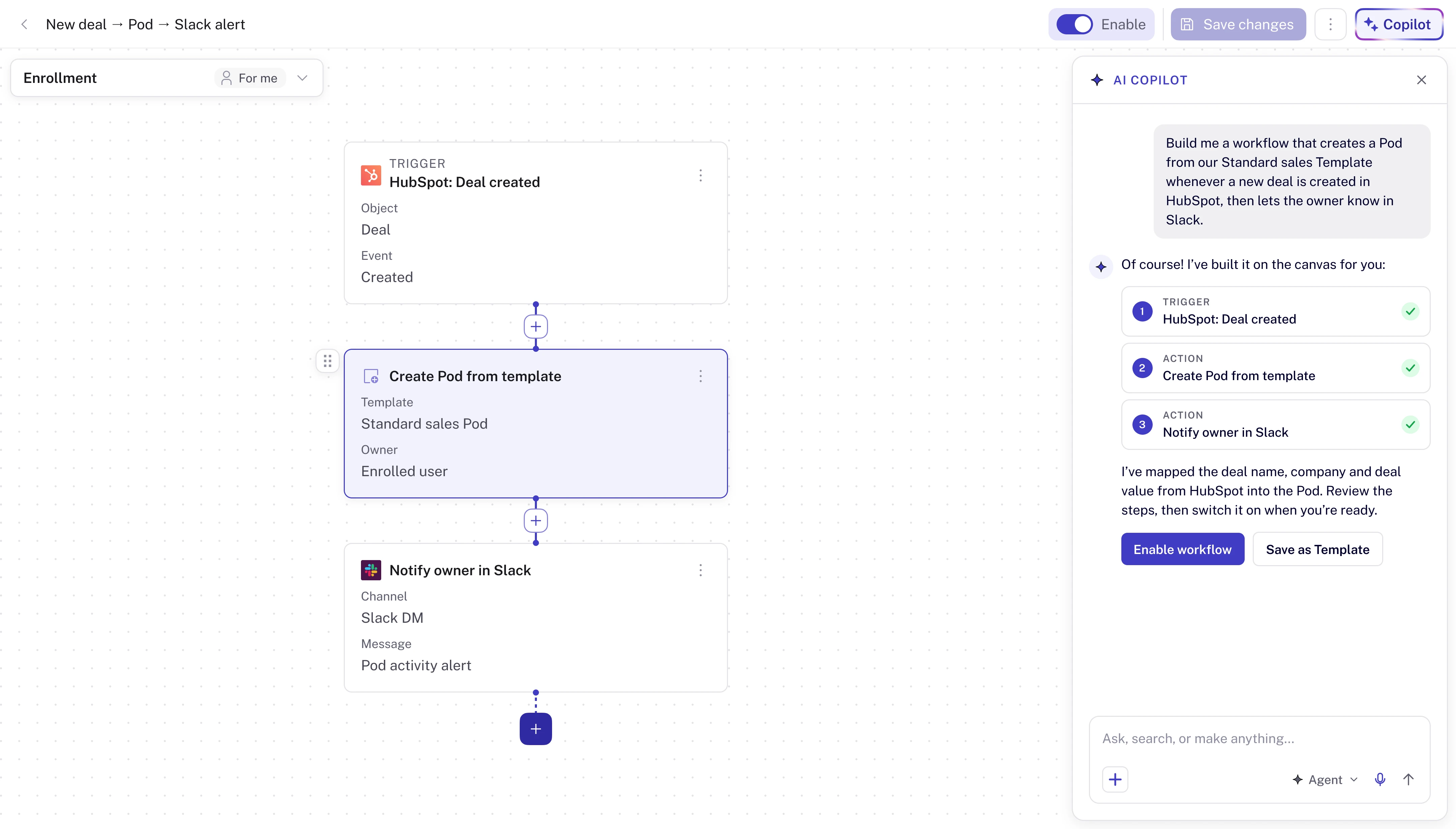The image size is (1456, 829).
Task: Select copilot step 1 HubSpot Deal created
Action: point(1275,311)
